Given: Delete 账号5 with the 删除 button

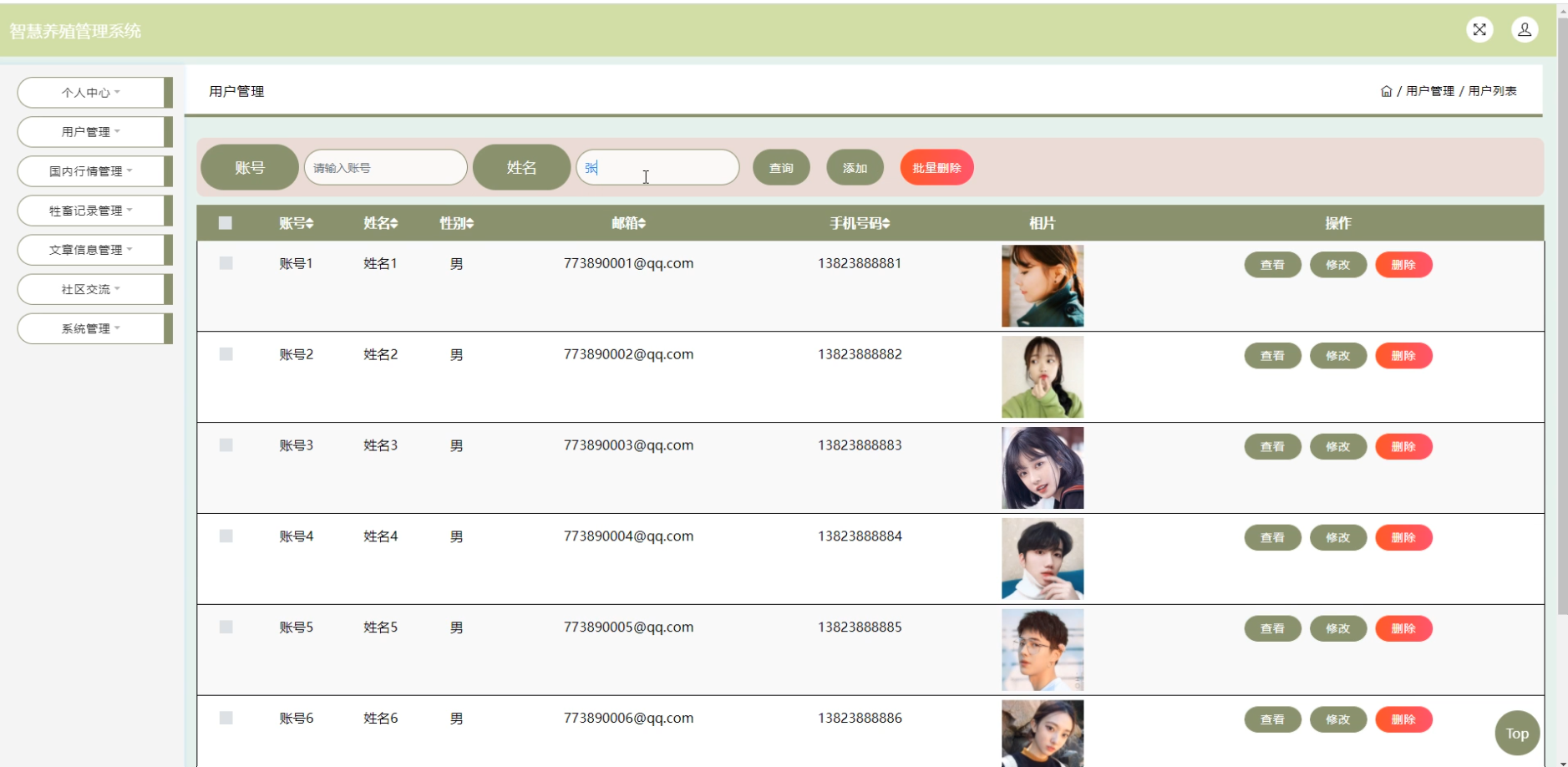Looking at the screenshot, I should point(1403,629).
